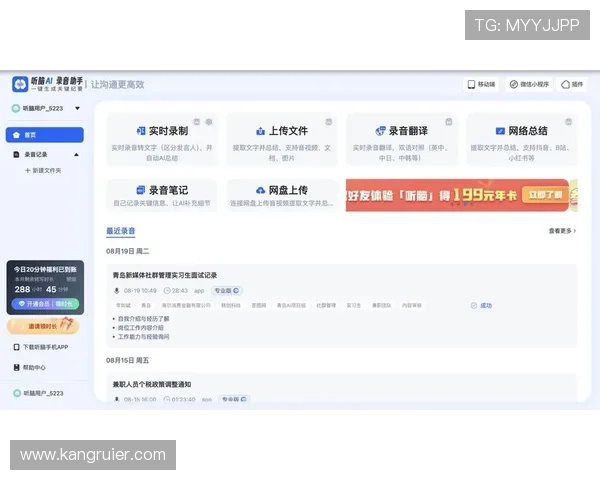
Task: Open the 上传文件 upload card
Action: click(282, 140)
